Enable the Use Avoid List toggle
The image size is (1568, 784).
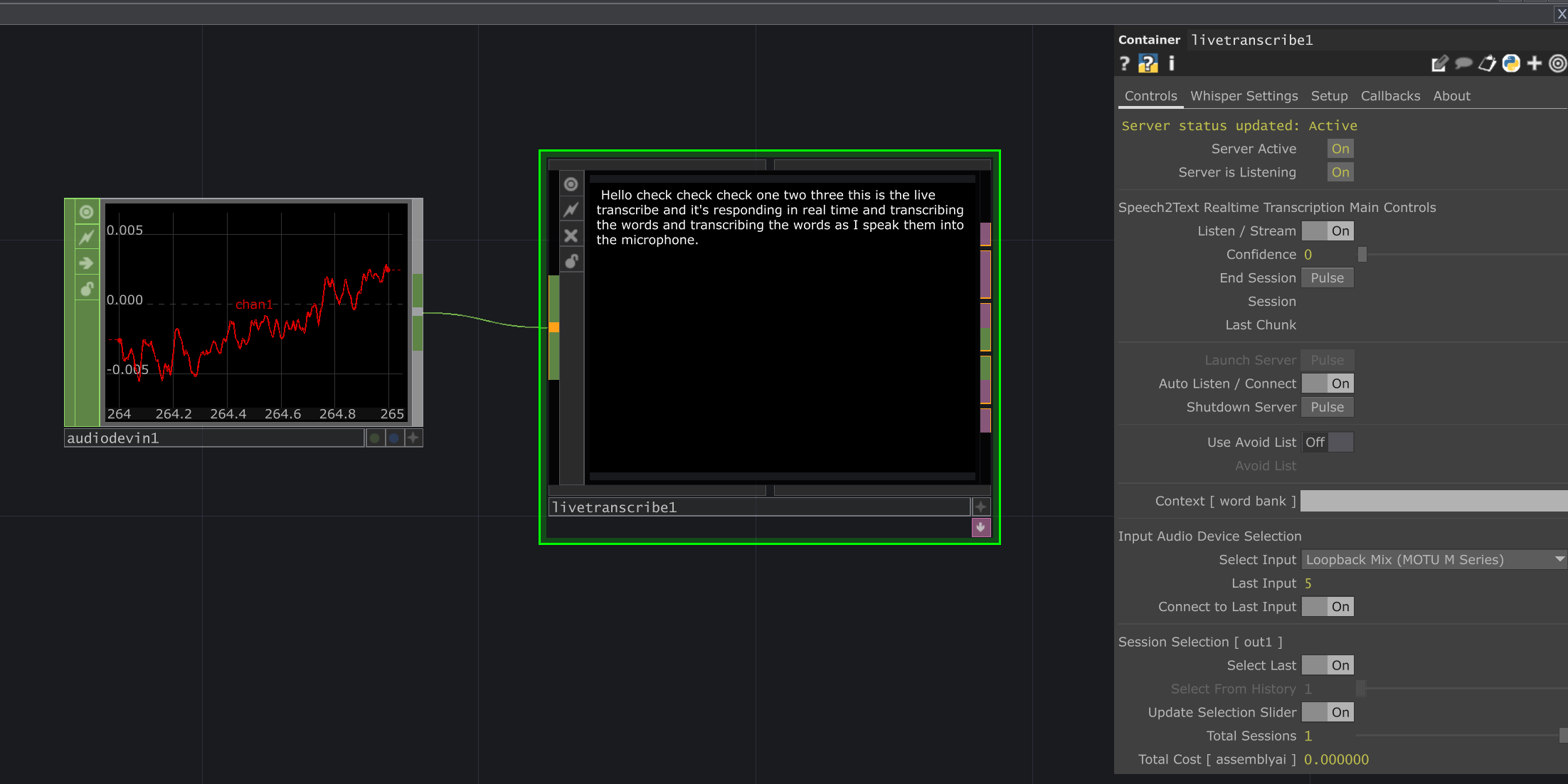[x=1328, y=443]
